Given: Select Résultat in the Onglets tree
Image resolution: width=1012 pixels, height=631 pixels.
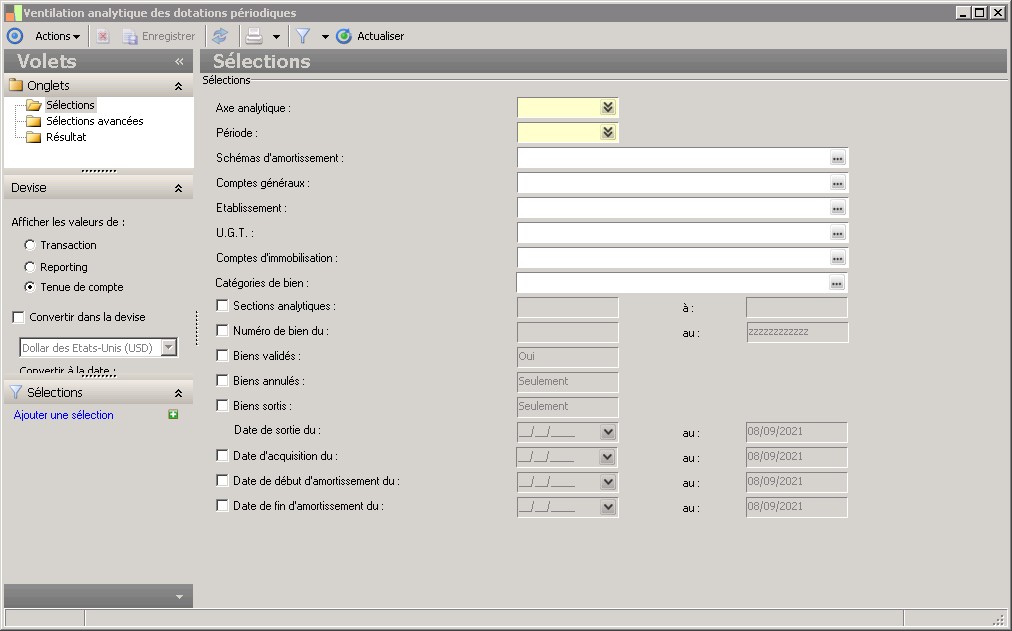Looking at the screenshot, I should 66,137.
